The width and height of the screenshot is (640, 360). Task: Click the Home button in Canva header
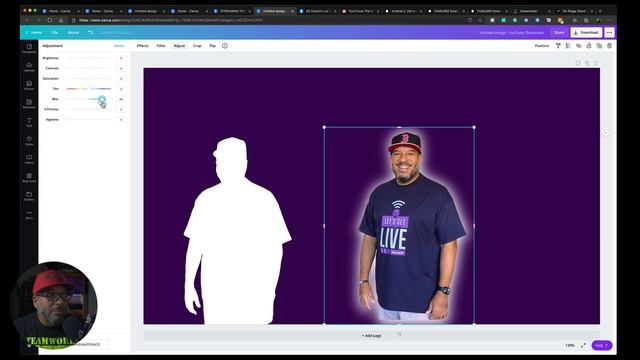(x=34, y=32)
